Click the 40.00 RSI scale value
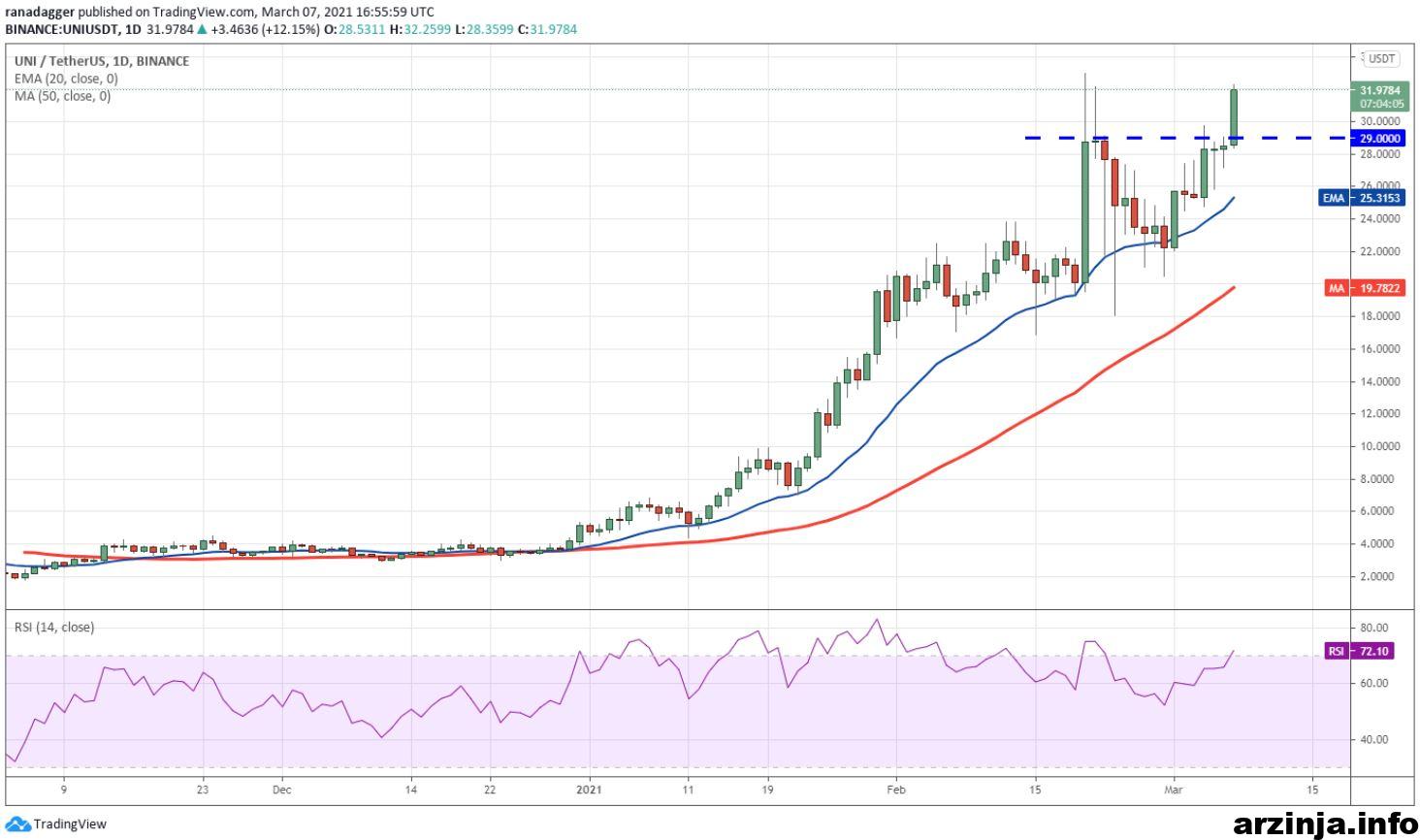 click(x=1373, y=739)
